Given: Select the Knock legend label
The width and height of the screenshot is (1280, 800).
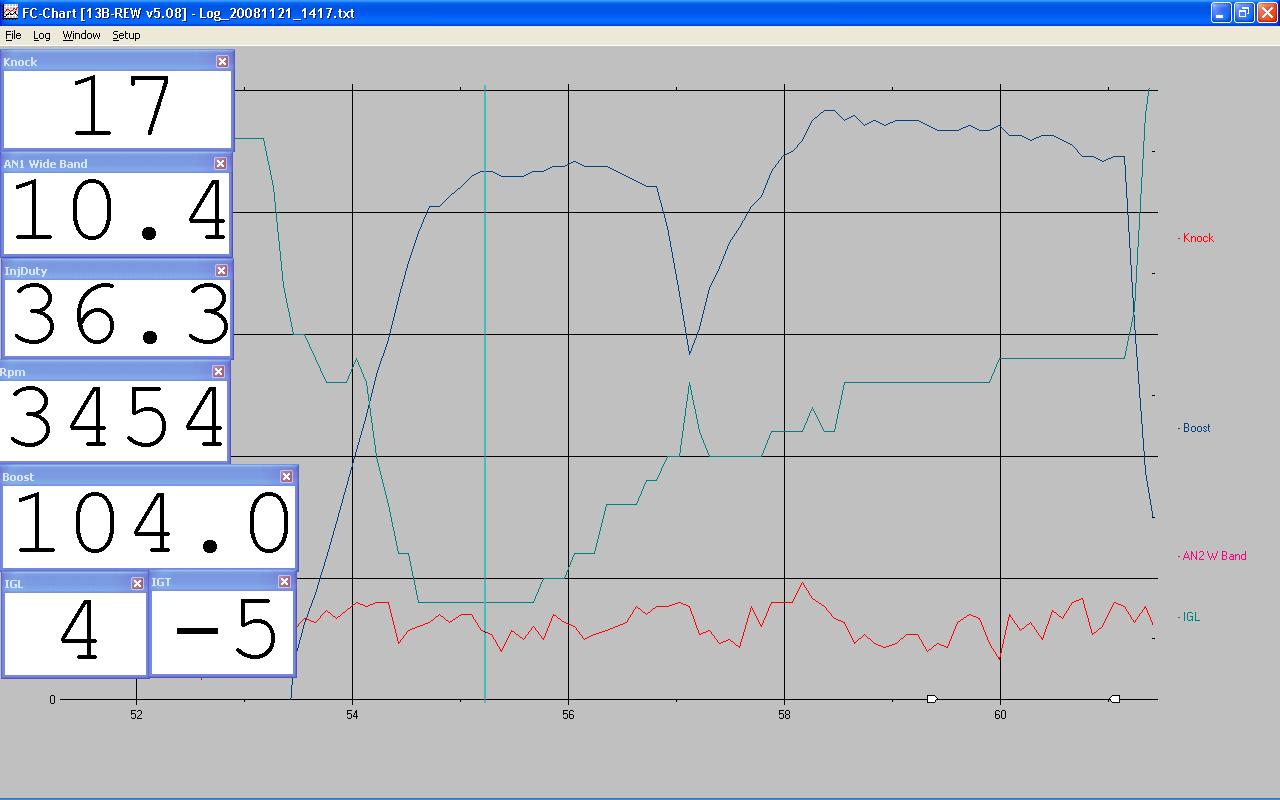Looking at the screenshot, I should pos(1196,238).
